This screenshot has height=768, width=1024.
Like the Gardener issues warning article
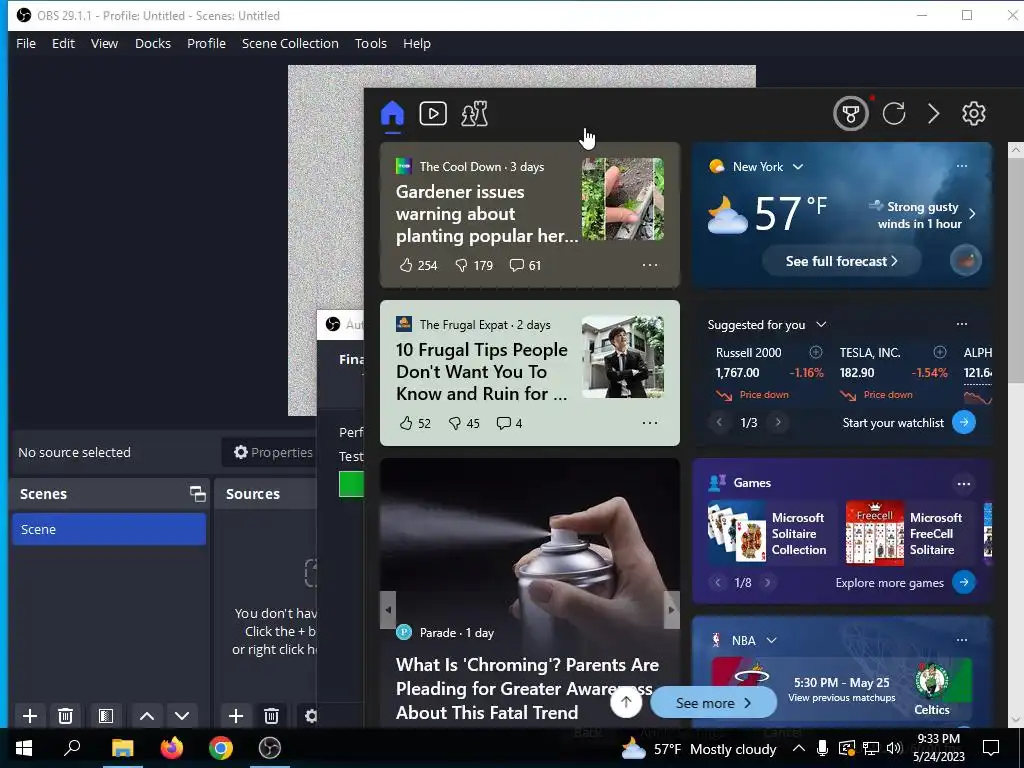(418, 265)
